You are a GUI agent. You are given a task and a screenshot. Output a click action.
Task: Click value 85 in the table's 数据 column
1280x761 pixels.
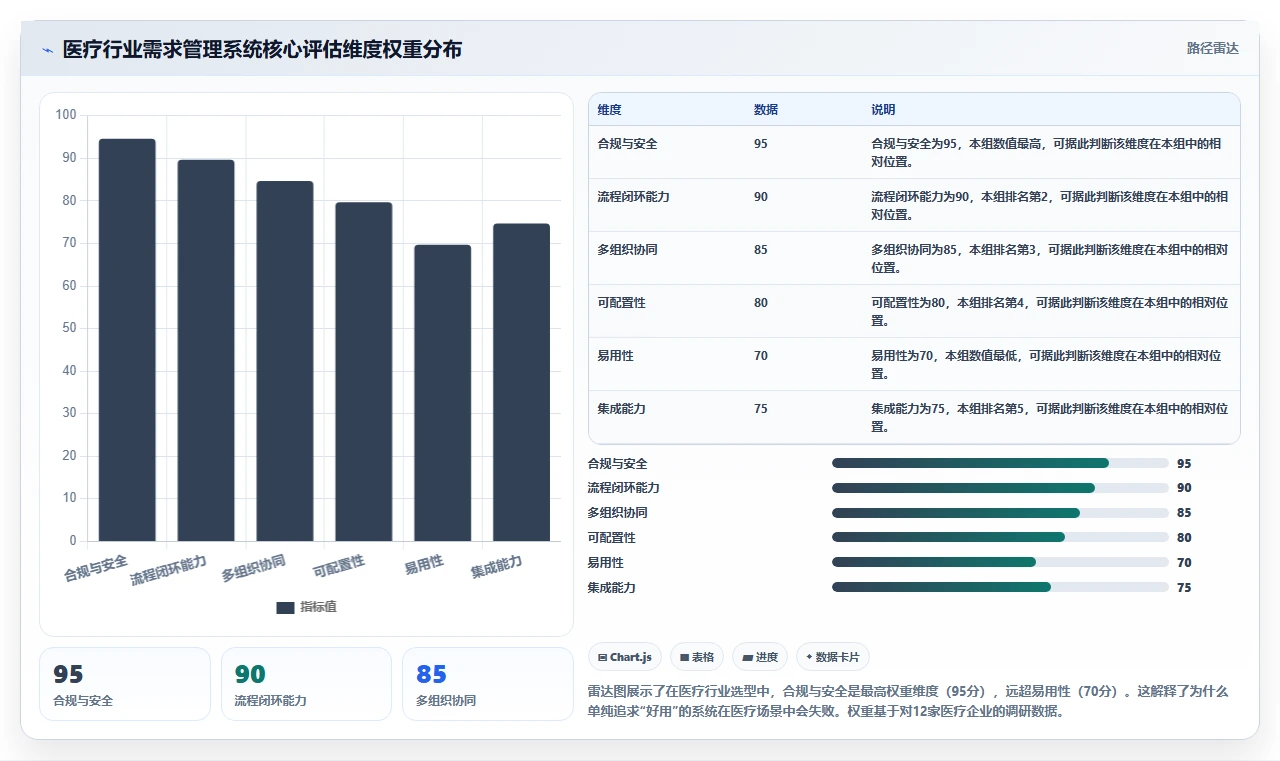pyautogui.click(x=761, y=250)
